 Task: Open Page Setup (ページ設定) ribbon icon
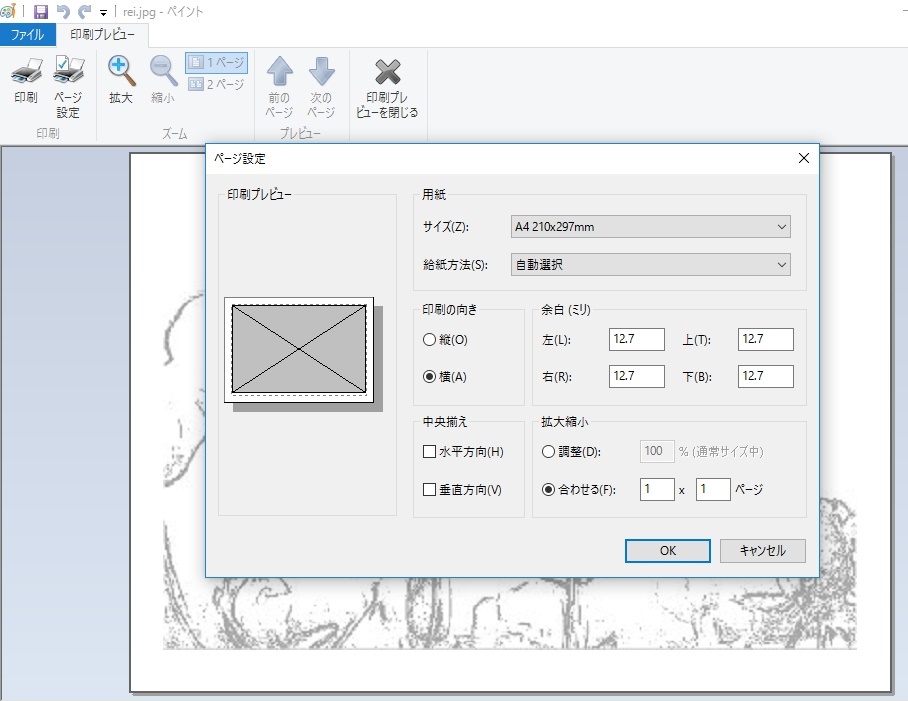click(68, 87)
